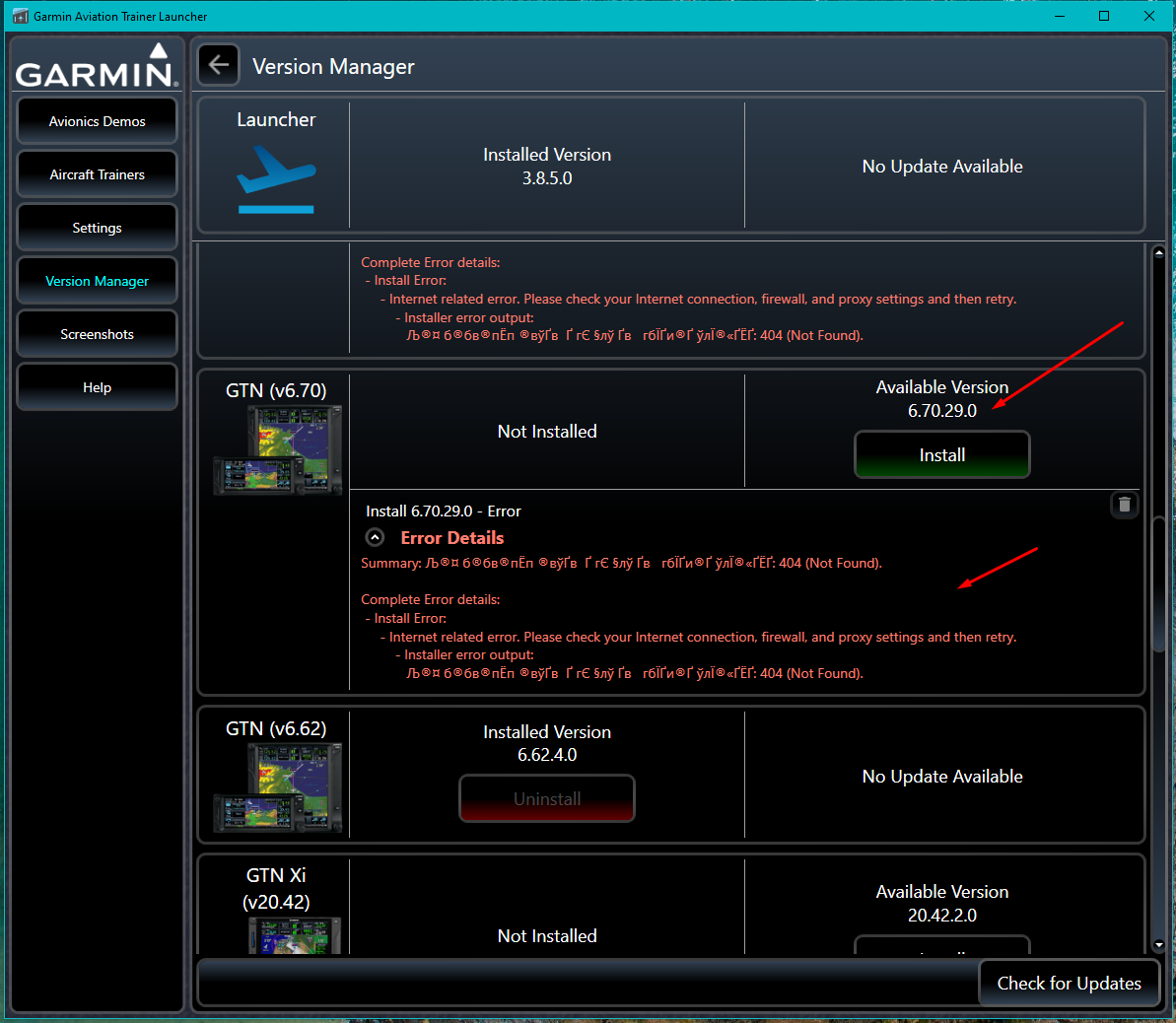
Task: Click the GTN (v6.62) 'No Update Available' text
Action: [942, 777]
